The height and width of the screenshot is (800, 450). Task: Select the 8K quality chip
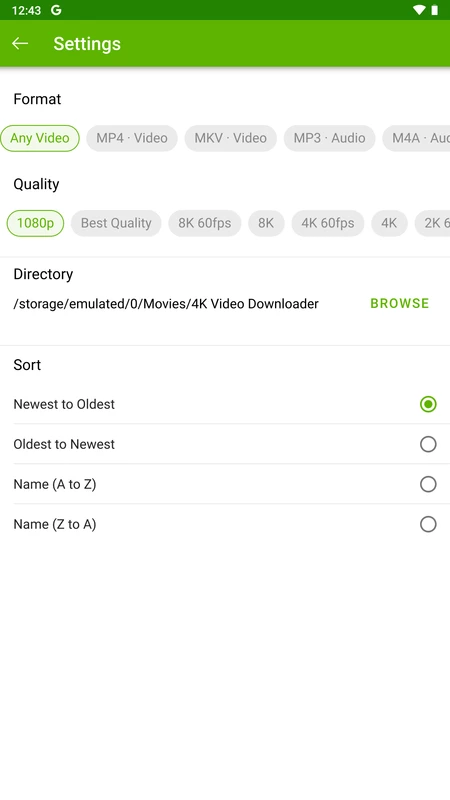click(x=266, y=223)
